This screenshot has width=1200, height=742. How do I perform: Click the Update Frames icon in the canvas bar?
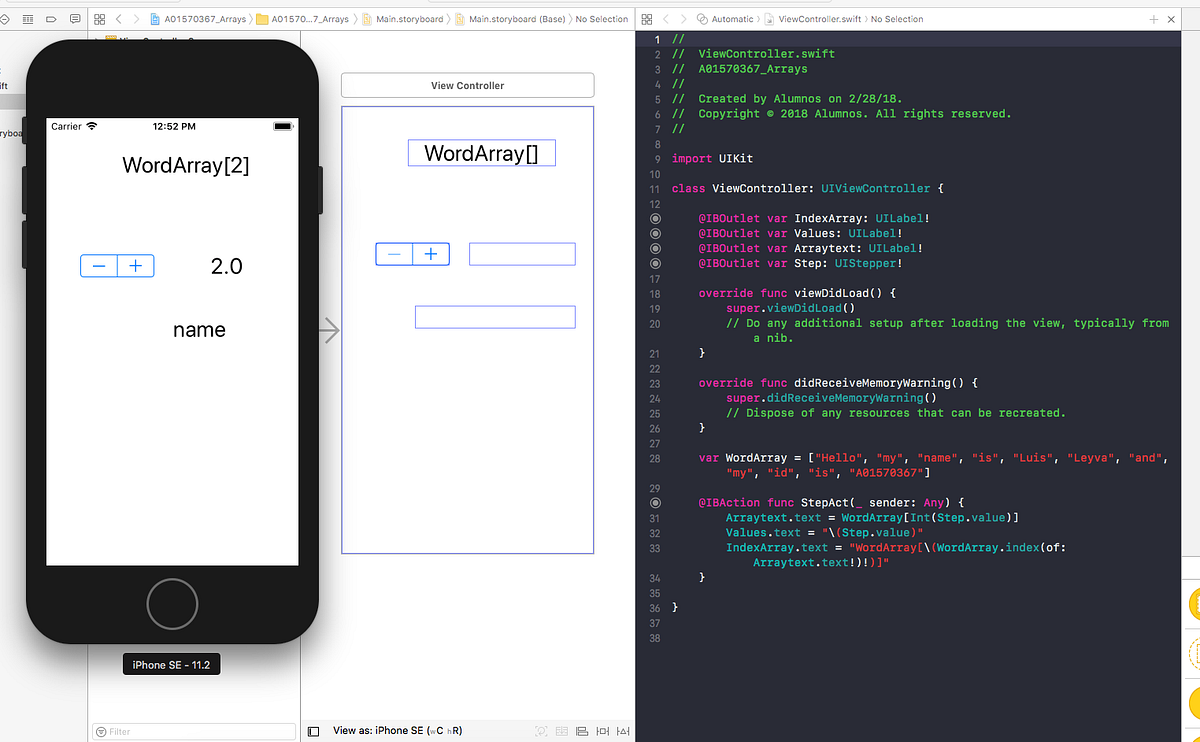click(540, 731)
